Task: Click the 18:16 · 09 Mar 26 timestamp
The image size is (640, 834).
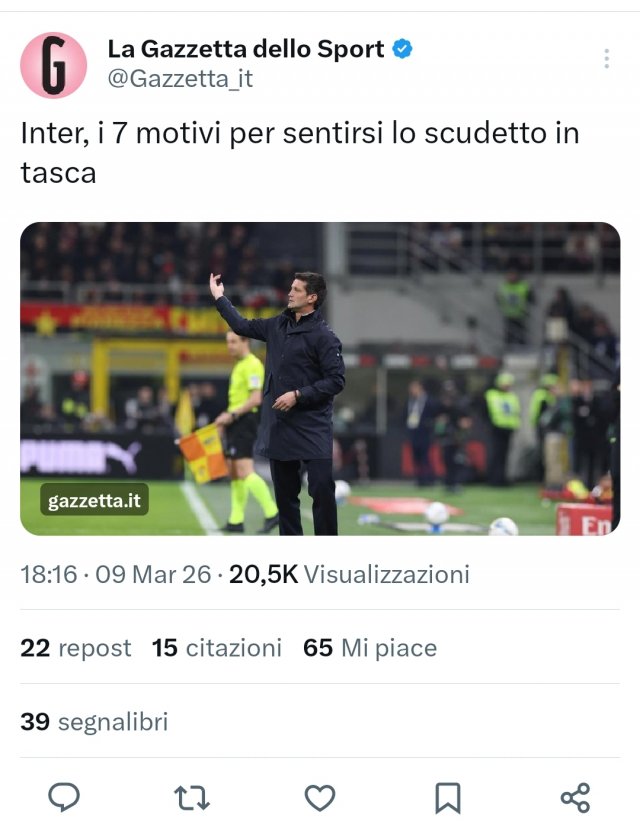Action: pos(116,574)
